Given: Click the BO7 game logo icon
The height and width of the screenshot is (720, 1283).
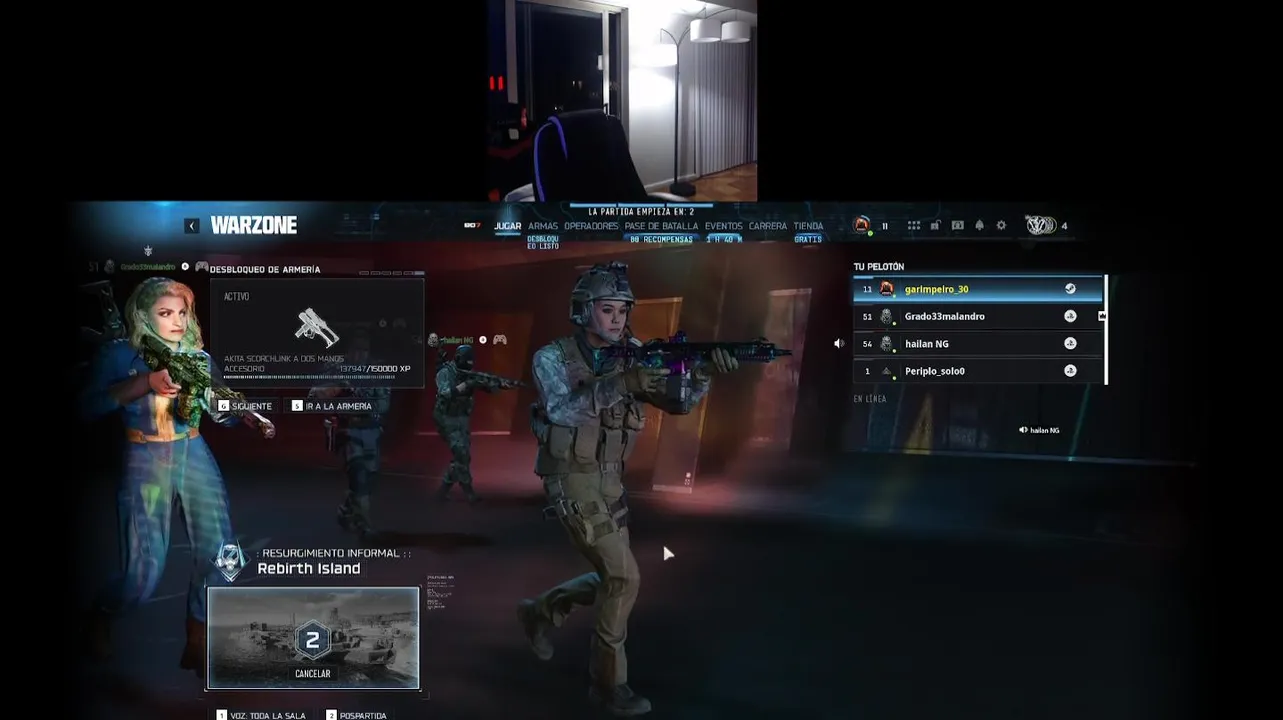Looking at the screenshot, I should point(472,226).
